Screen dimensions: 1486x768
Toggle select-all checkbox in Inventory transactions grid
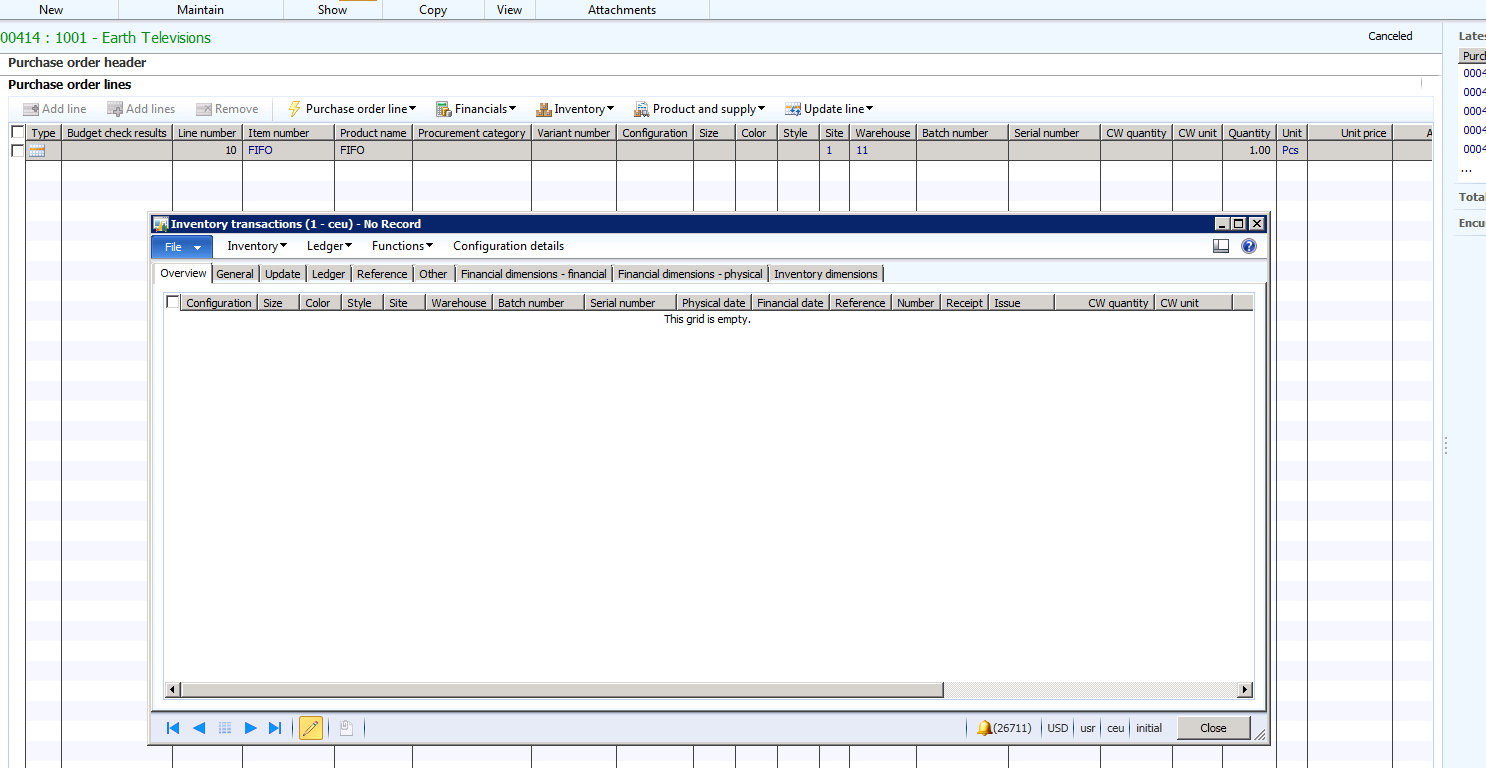point(173,302)
